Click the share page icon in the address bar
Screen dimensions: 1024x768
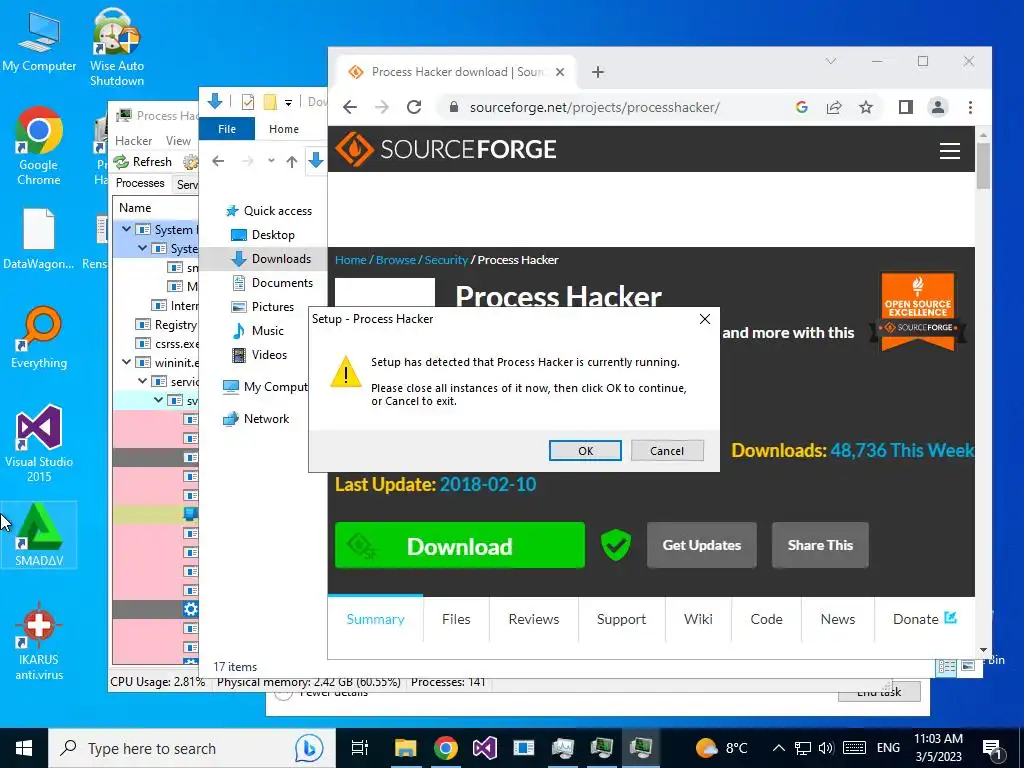(x=834, y=107)
